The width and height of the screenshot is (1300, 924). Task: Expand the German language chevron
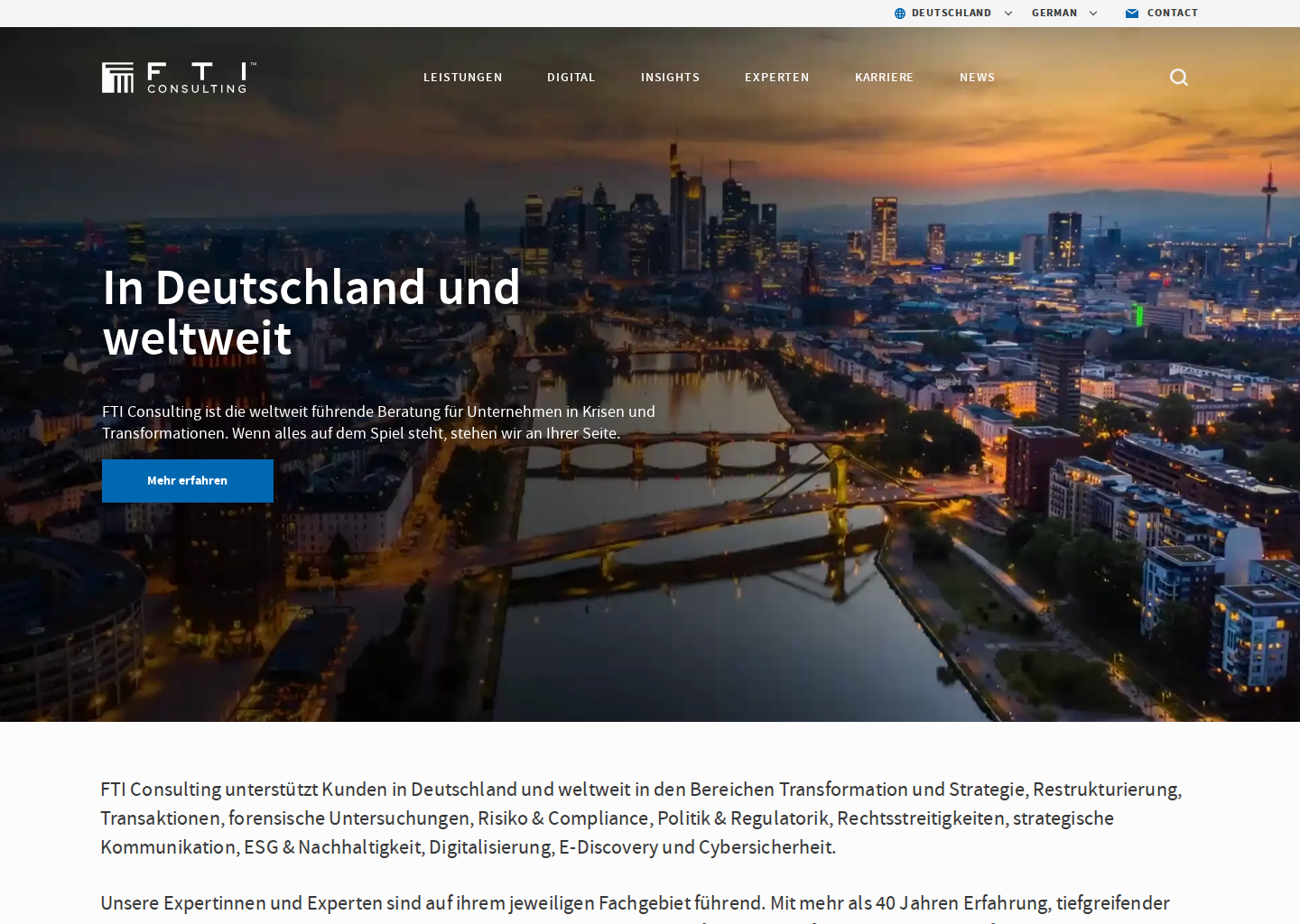1093,14
